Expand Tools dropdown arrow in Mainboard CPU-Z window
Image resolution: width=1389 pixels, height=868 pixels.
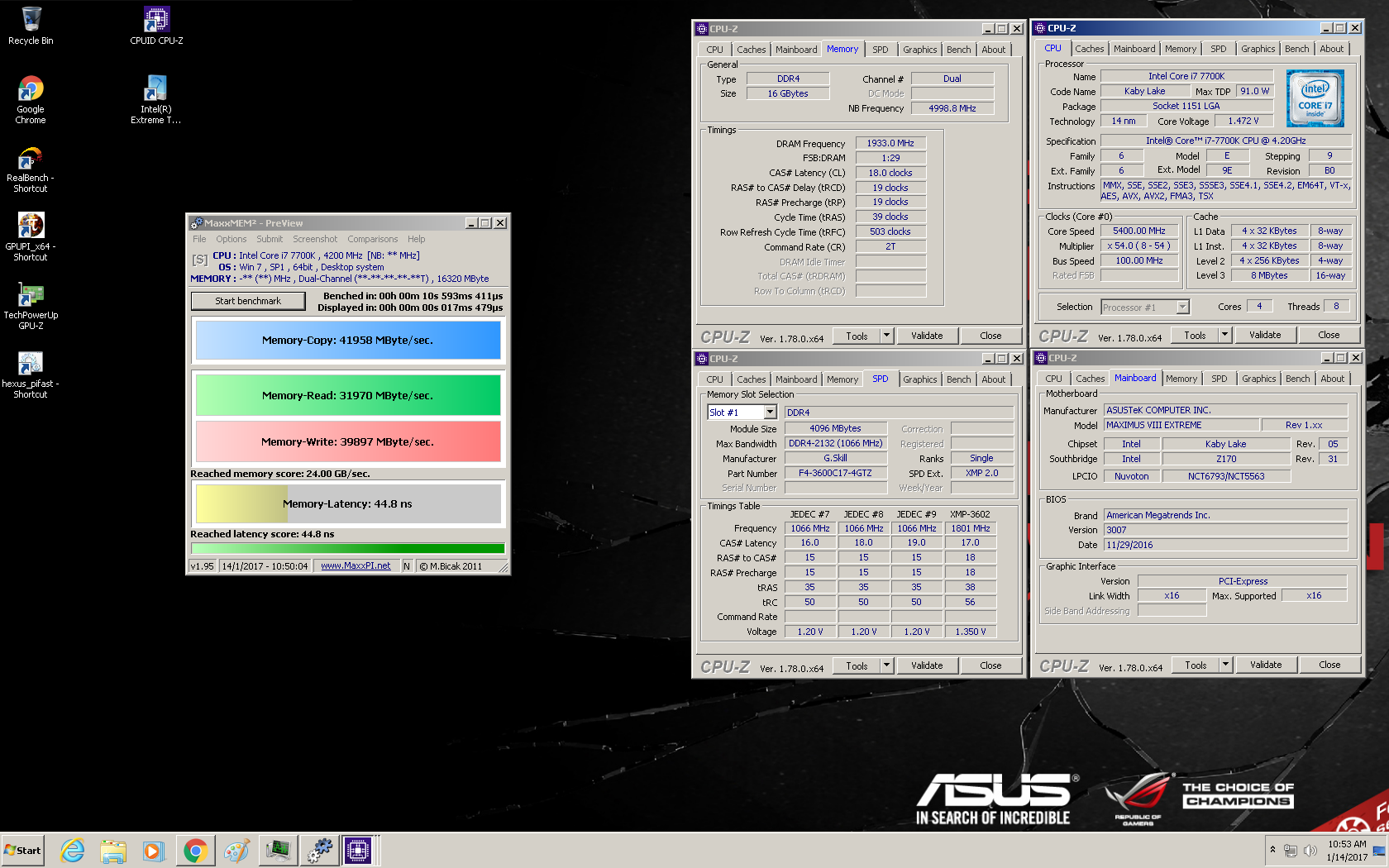1226,665
